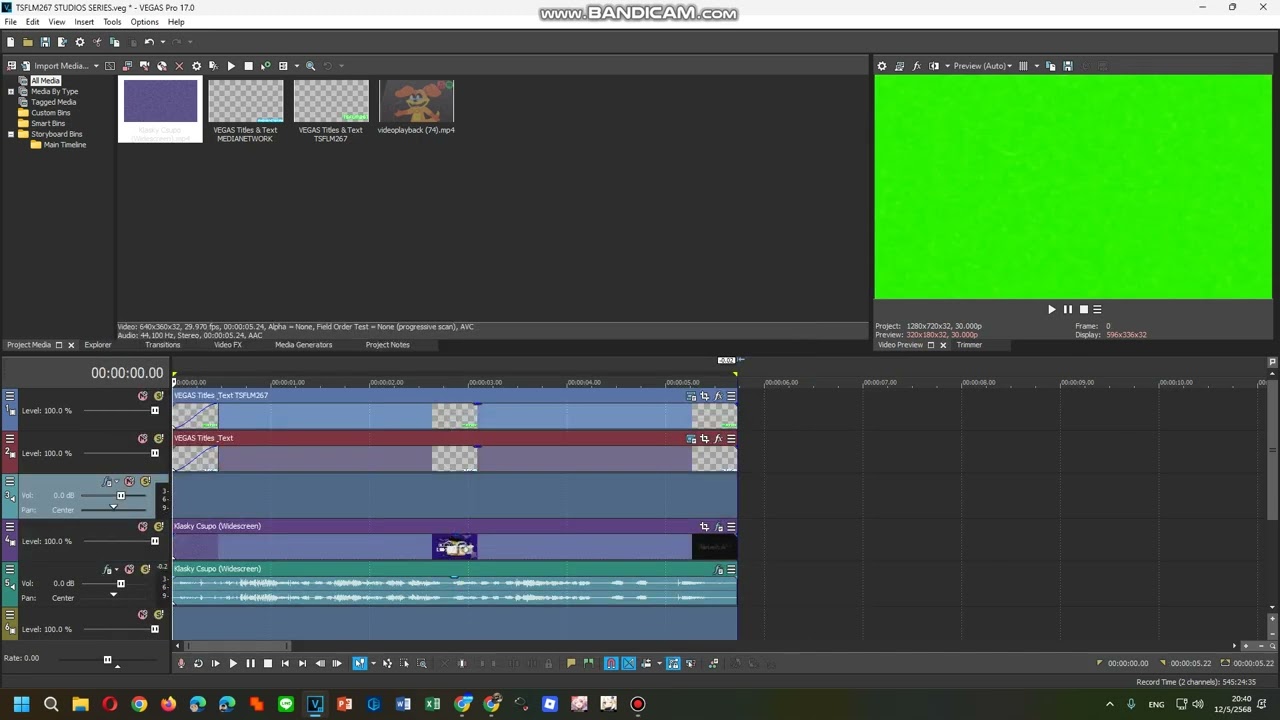The height and width of the screenshot is (720, 1280).
Task: Pause playback in the Video Preview window
Action: pos(1067,310)
